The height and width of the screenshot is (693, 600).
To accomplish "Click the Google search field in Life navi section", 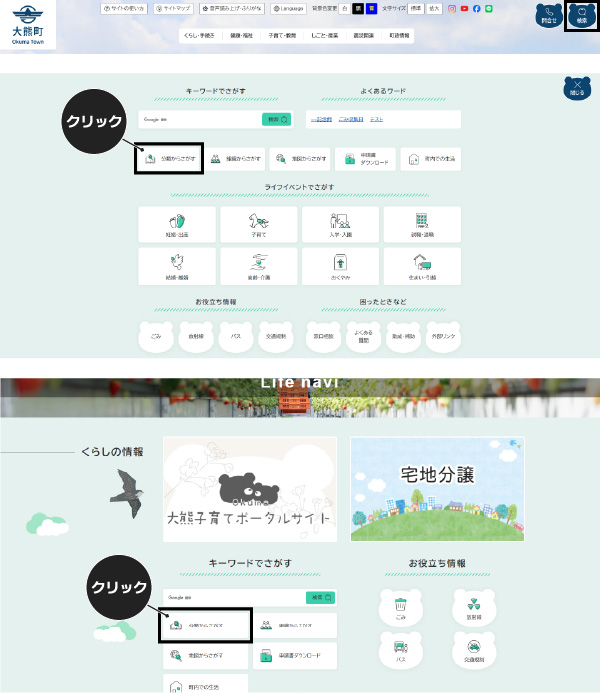I will click(234, 598).
